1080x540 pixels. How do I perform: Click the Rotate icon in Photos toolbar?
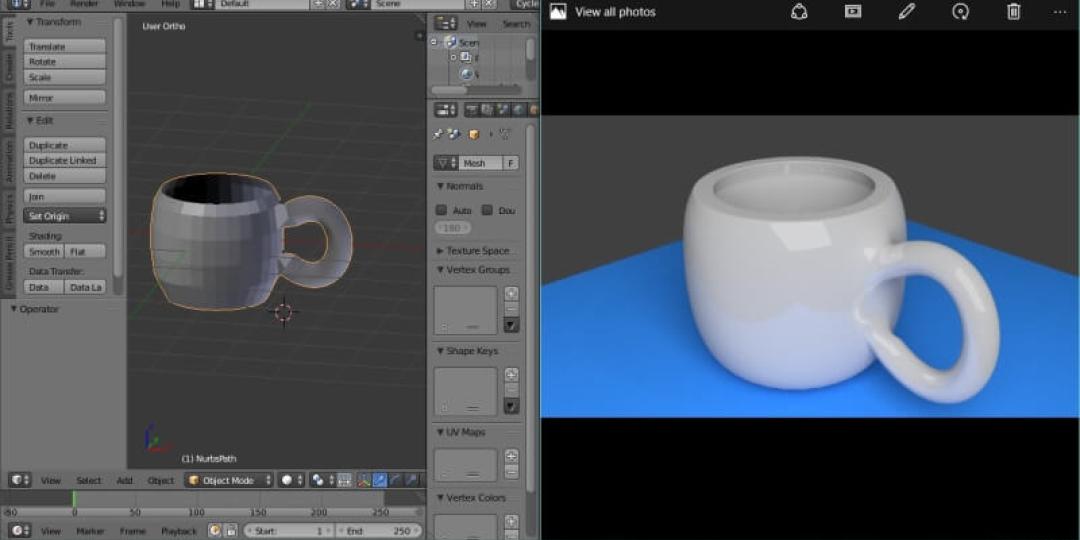pos(960,12)
